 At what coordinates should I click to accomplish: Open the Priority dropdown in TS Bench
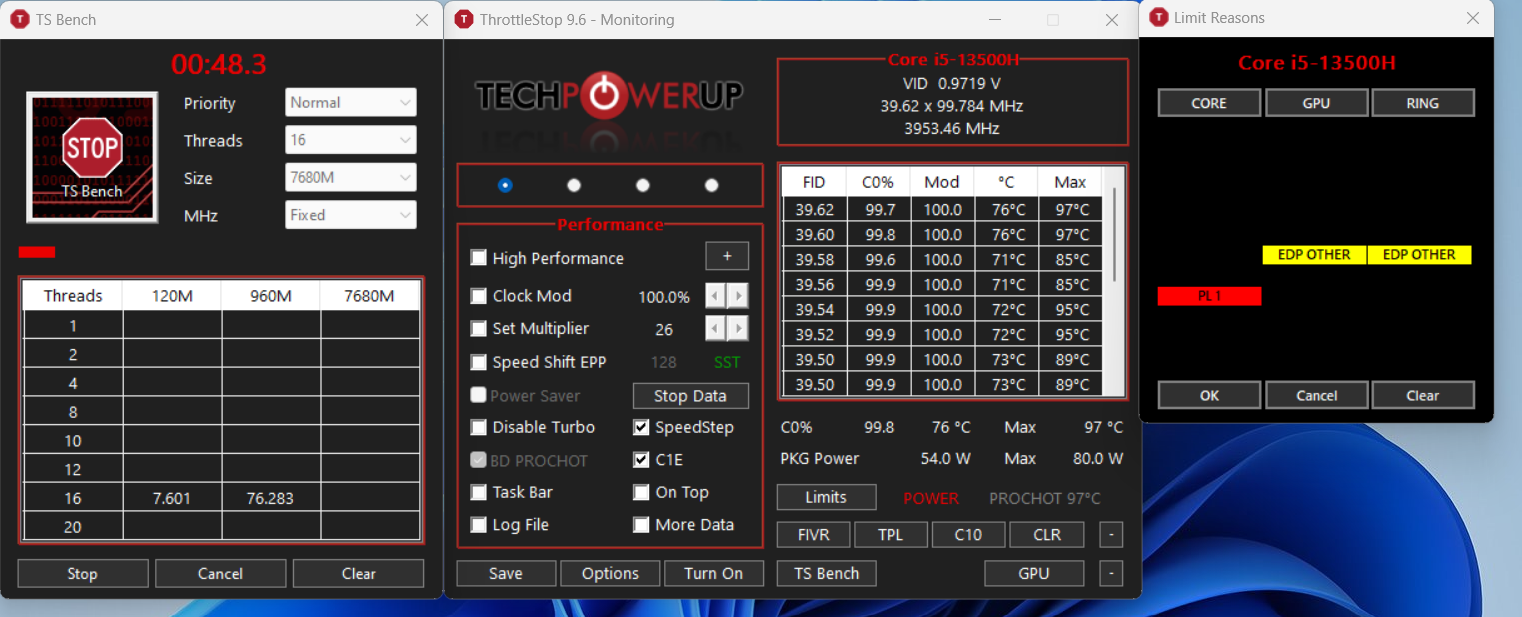click(351, 102)
